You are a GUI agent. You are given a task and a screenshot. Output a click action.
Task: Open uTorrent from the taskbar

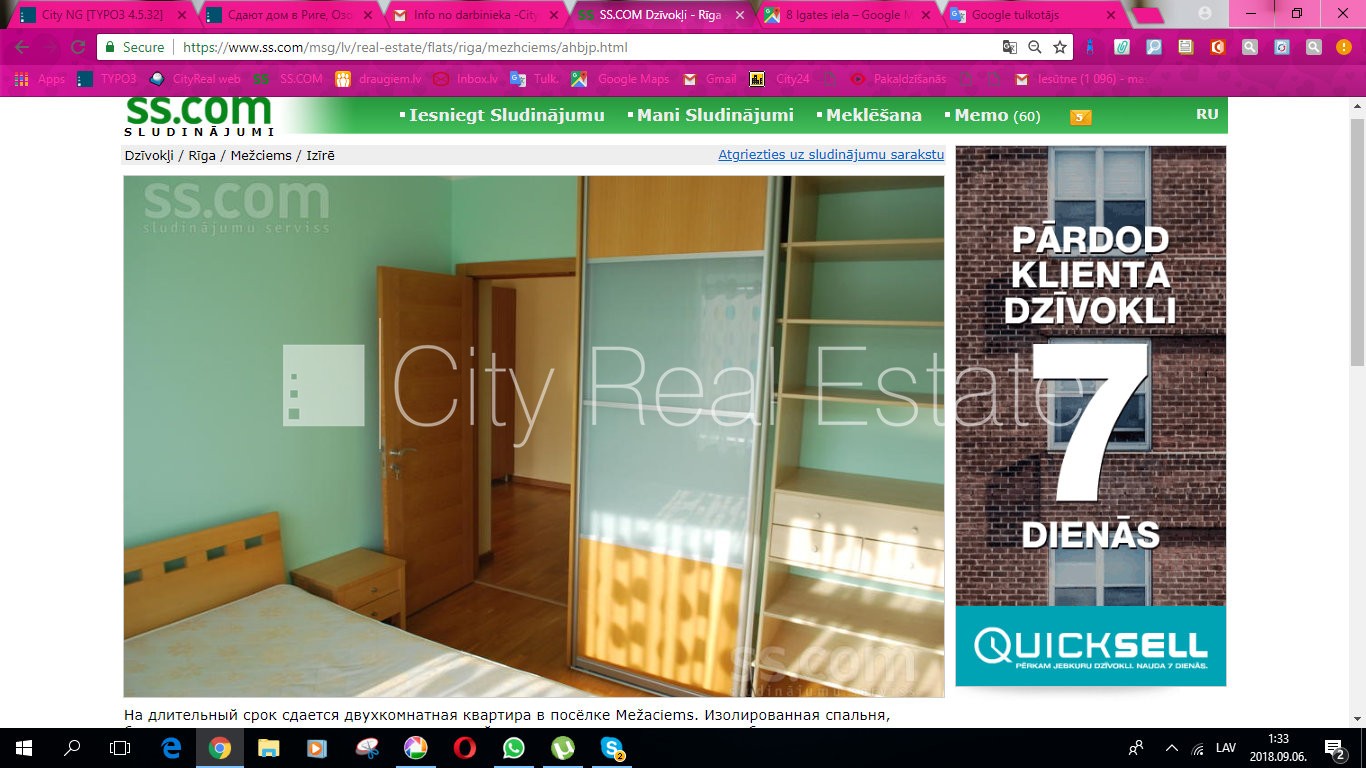[562, 748]
